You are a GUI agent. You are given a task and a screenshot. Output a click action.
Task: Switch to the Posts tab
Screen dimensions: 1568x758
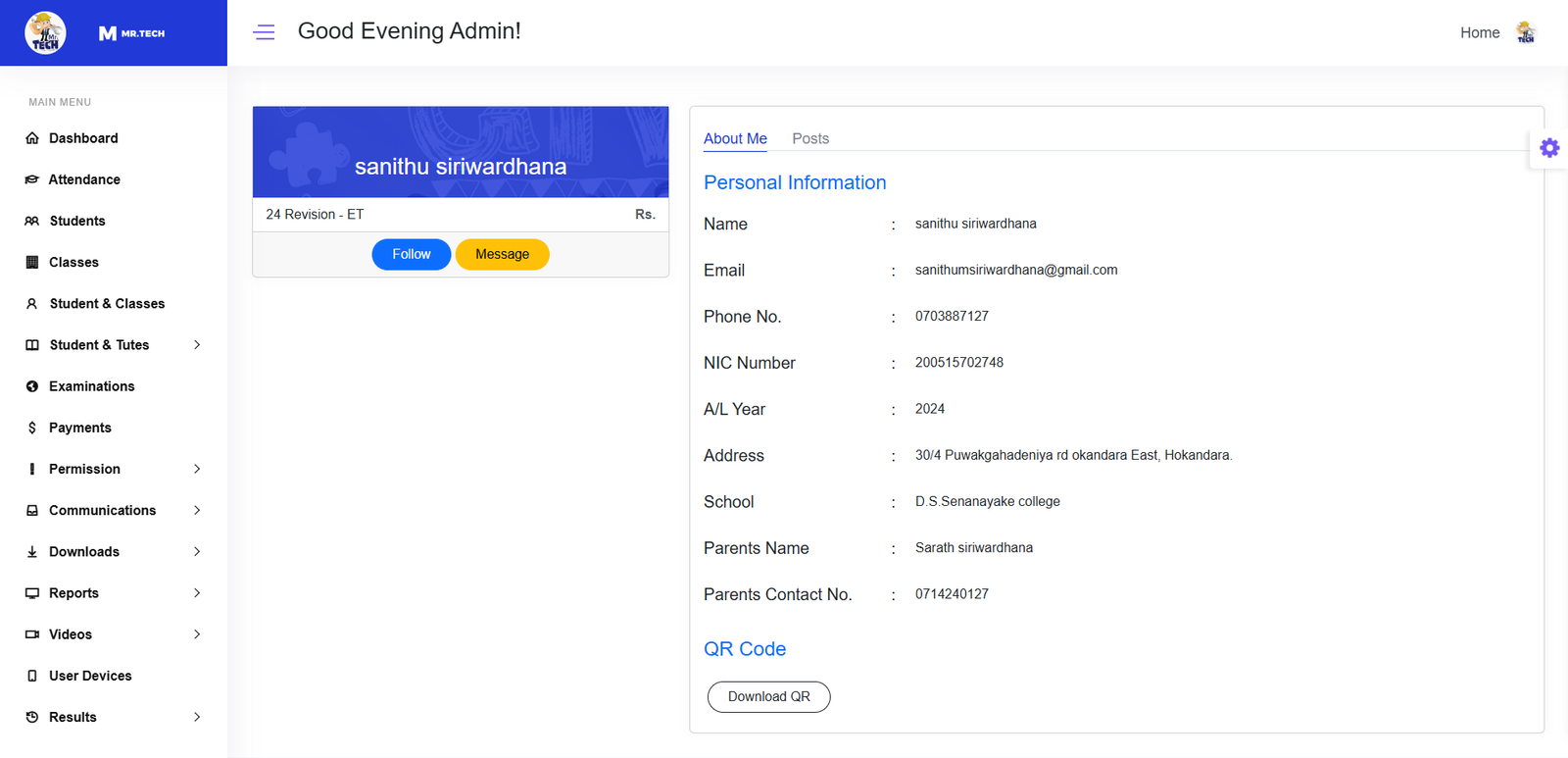pos(809,138)
